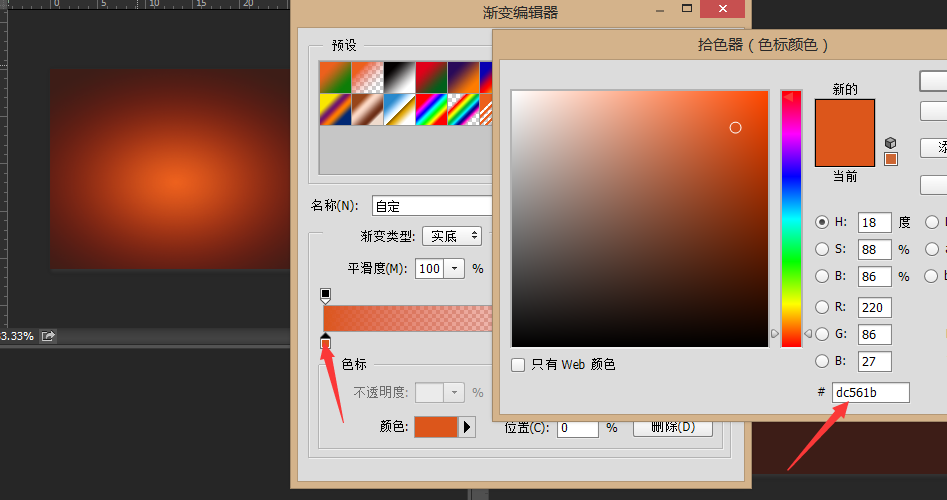
Task: Click the export icon in the status bar
Action: coord(48,336)
